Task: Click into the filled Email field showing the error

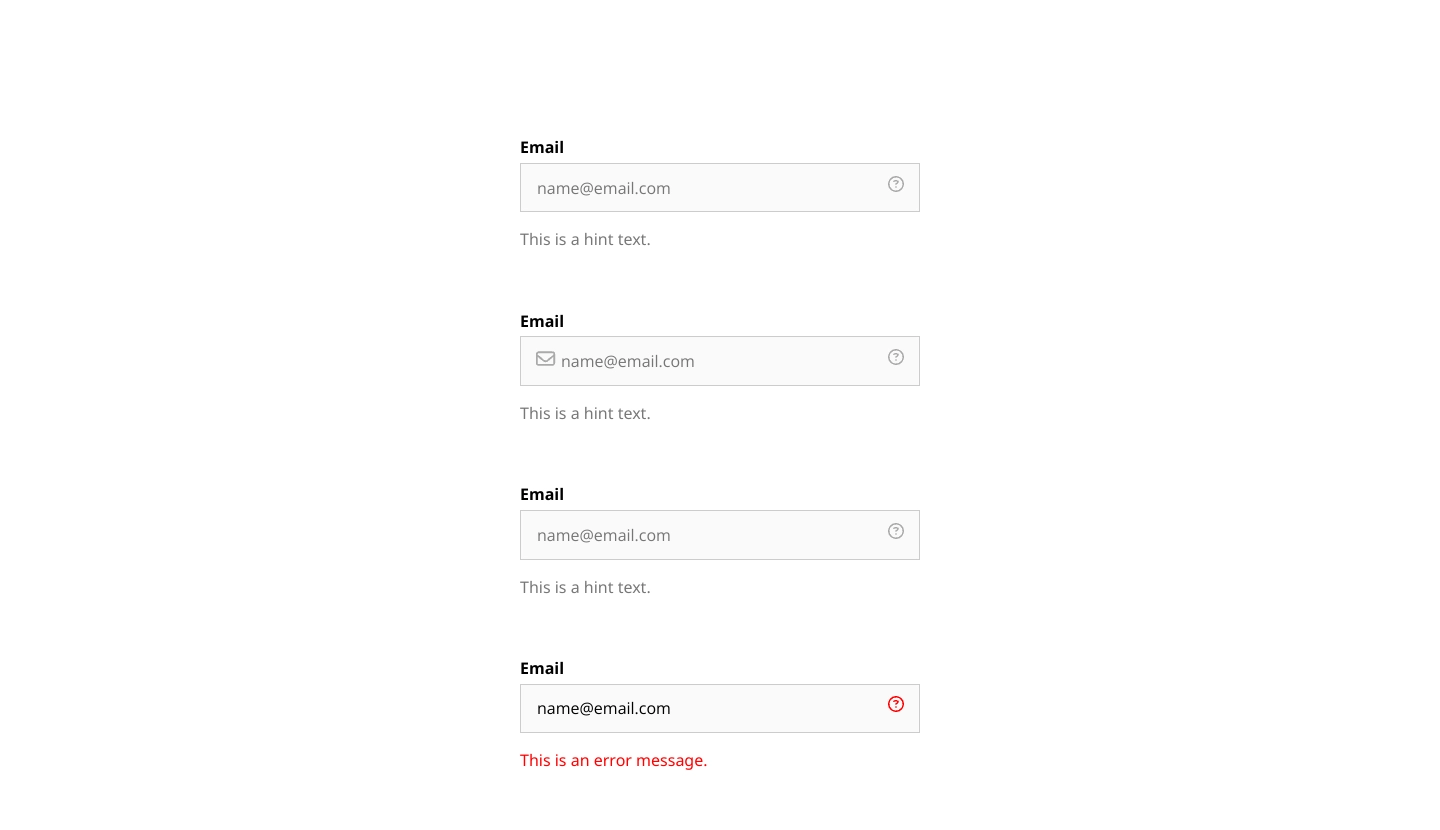Action: [720, 708]
